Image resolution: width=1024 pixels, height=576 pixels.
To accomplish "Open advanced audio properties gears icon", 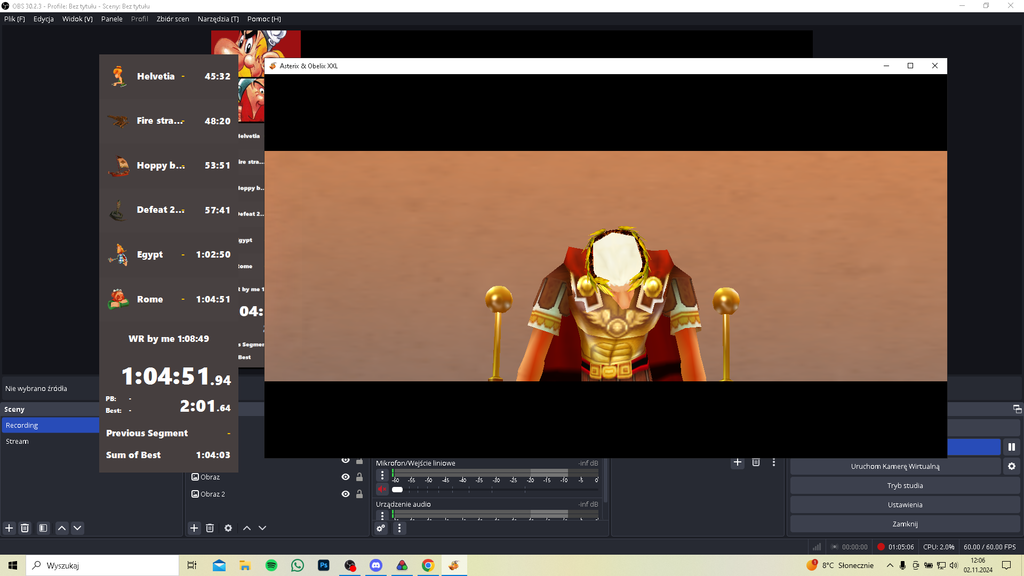I will (381, 528).
